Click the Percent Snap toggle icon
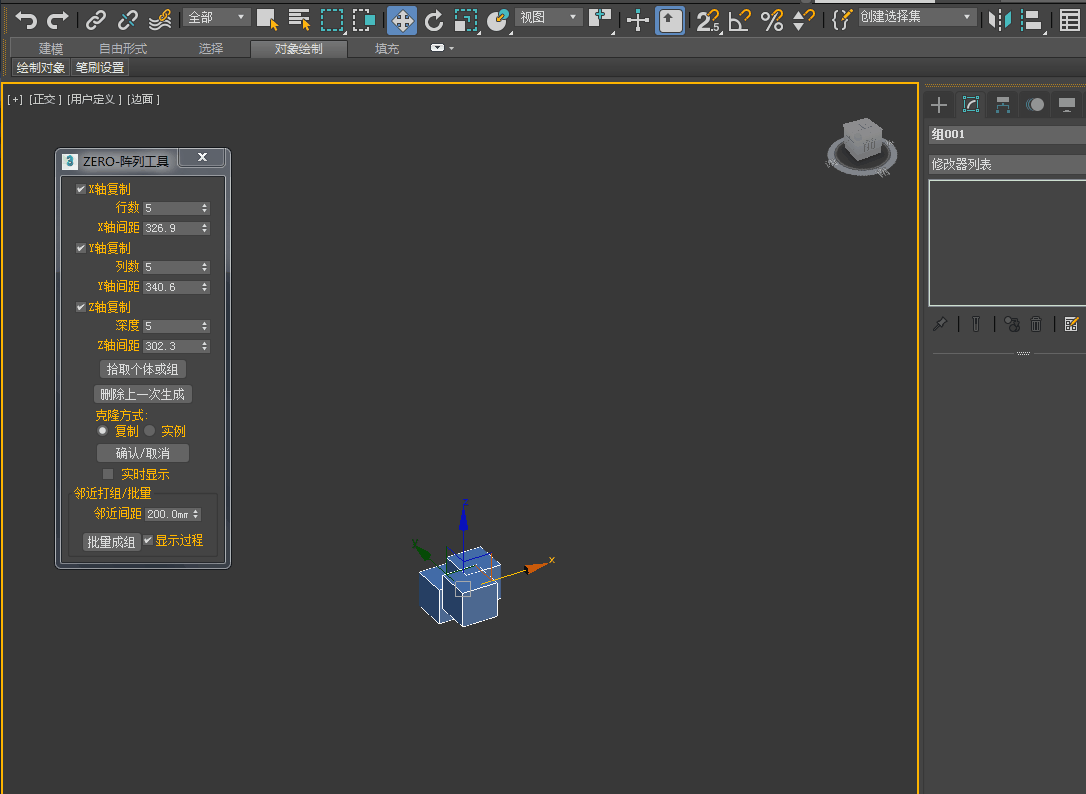Viewport: 1086px width, 794px height. point(772,19)
